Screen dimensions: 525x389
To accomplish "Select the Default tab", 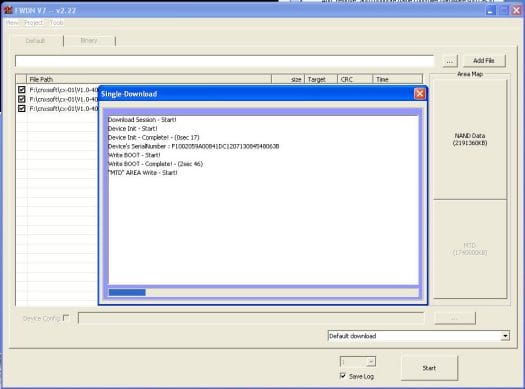I will coord(35,41).
